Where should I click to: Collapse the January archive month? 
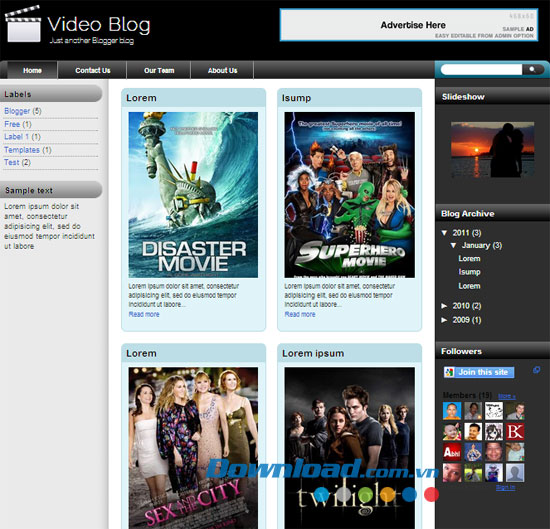coord(453,245)
